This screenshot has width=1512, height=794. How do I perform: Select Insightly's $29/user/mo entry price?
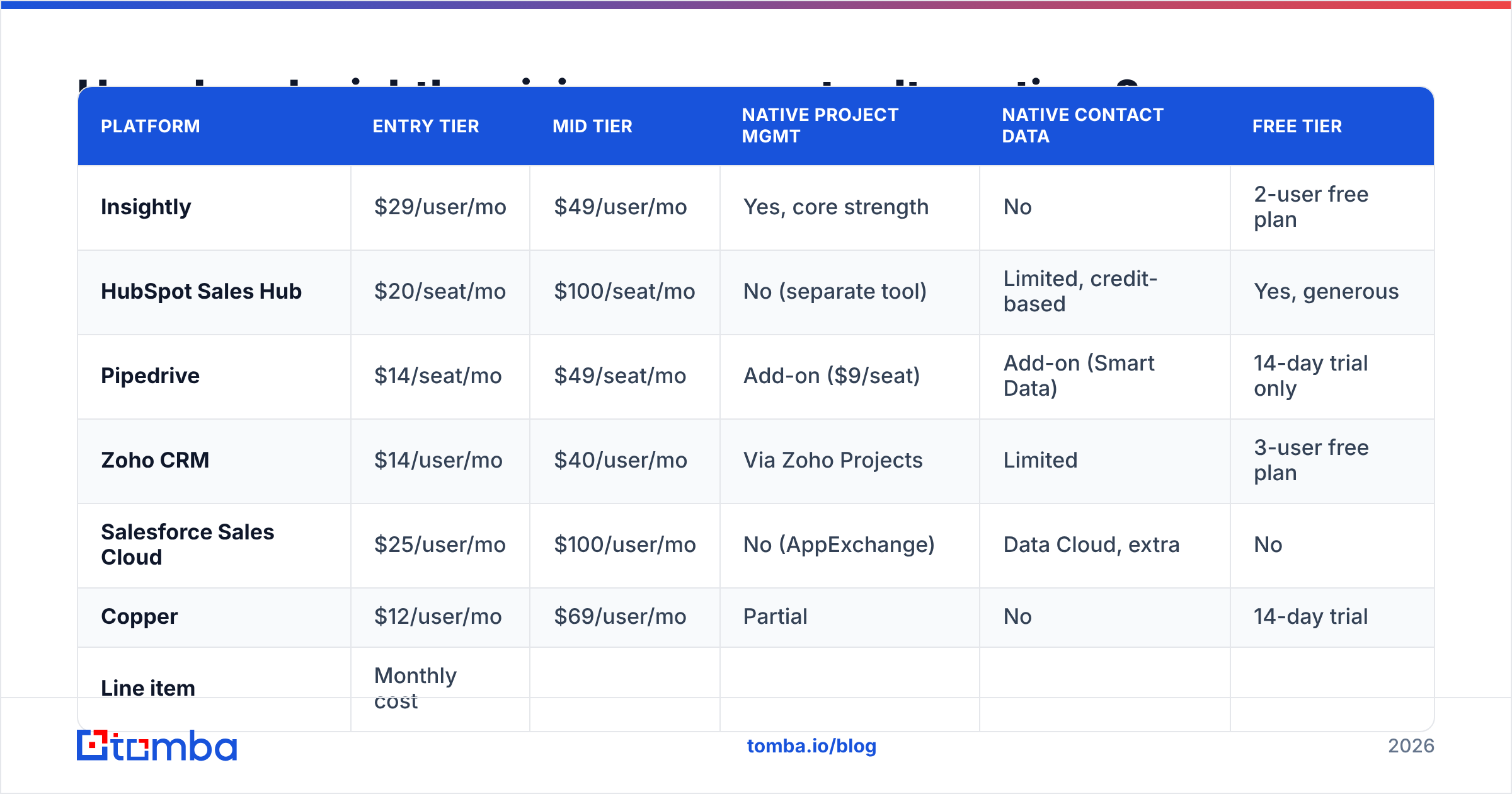tap(440, 207)
